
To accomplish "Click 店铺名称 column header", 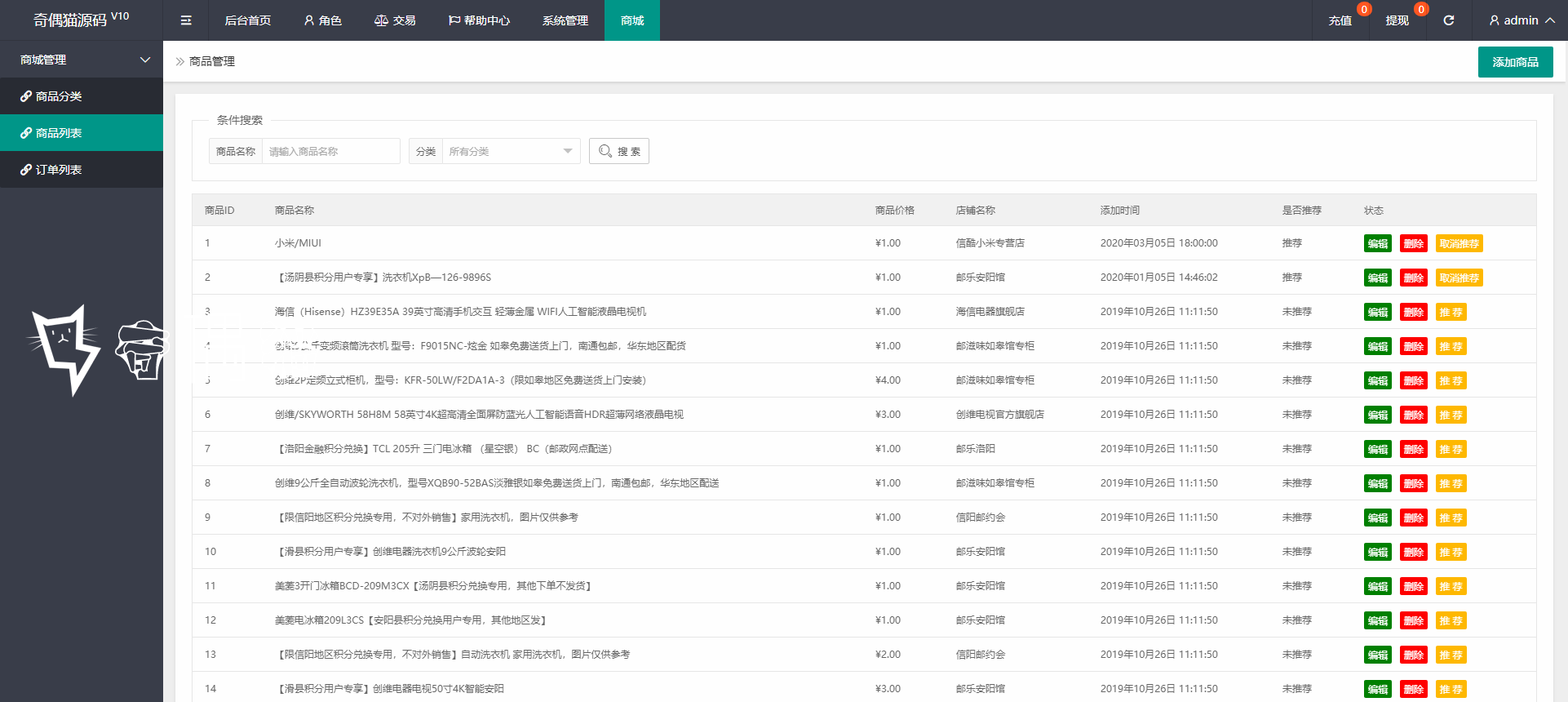I will point(975,211).
